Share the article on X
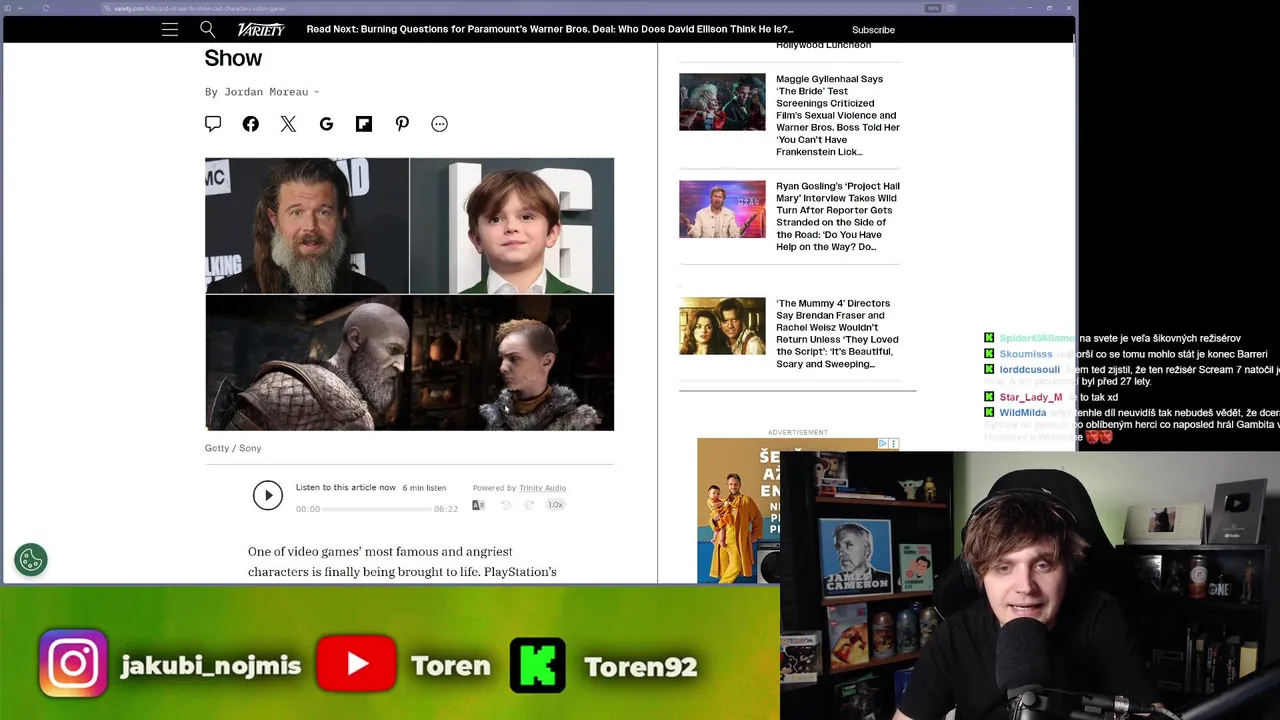 288,124
